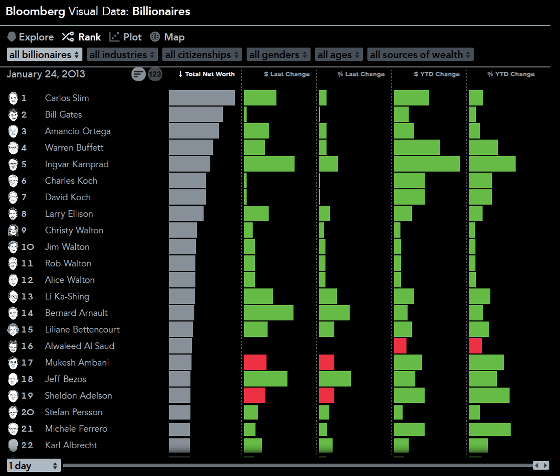Open the all industries dropdown
The width and height of the screenshot is (560, 476).
[122, 55]
